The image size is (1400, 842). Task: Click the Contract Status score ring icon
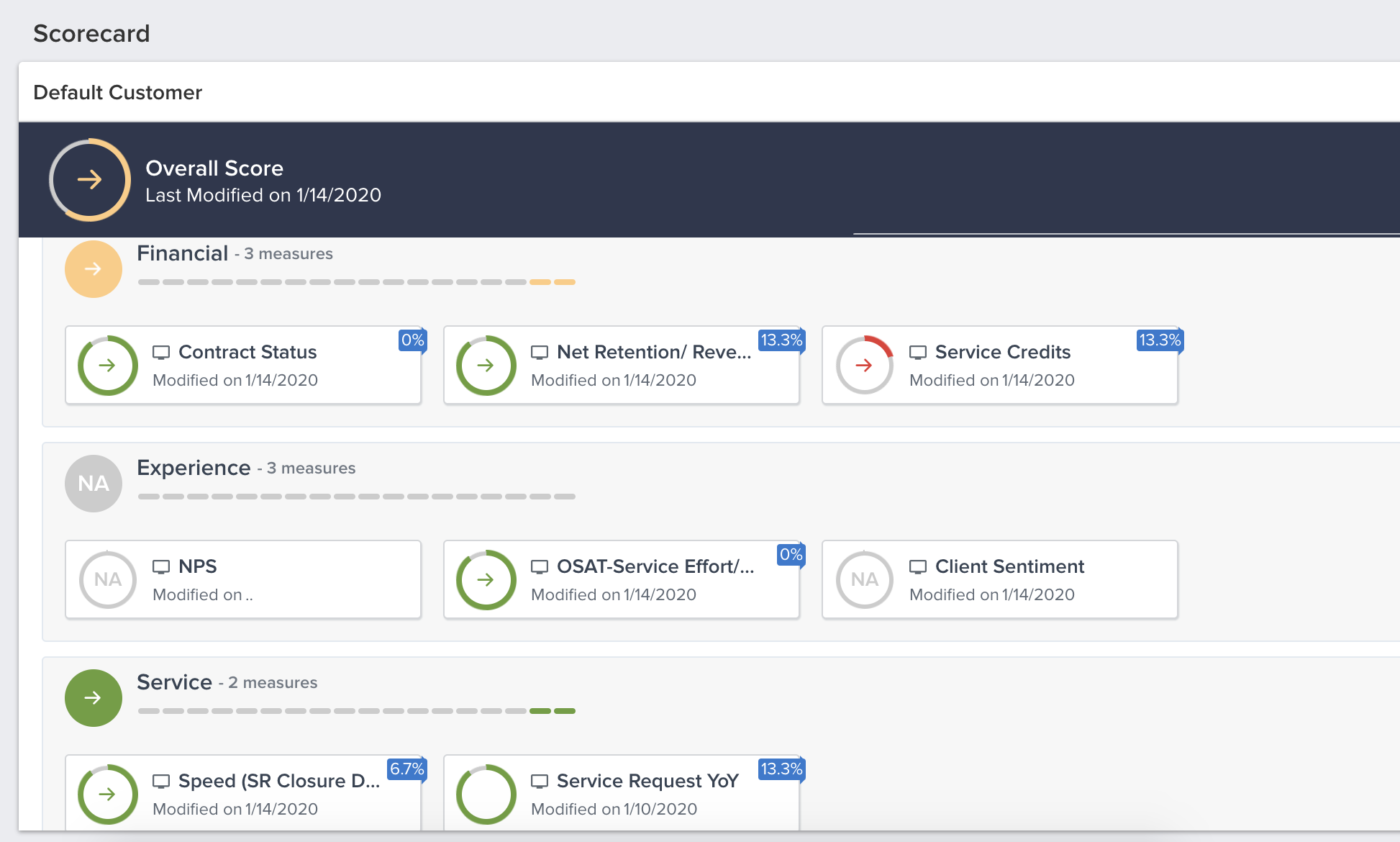point(108,366)
